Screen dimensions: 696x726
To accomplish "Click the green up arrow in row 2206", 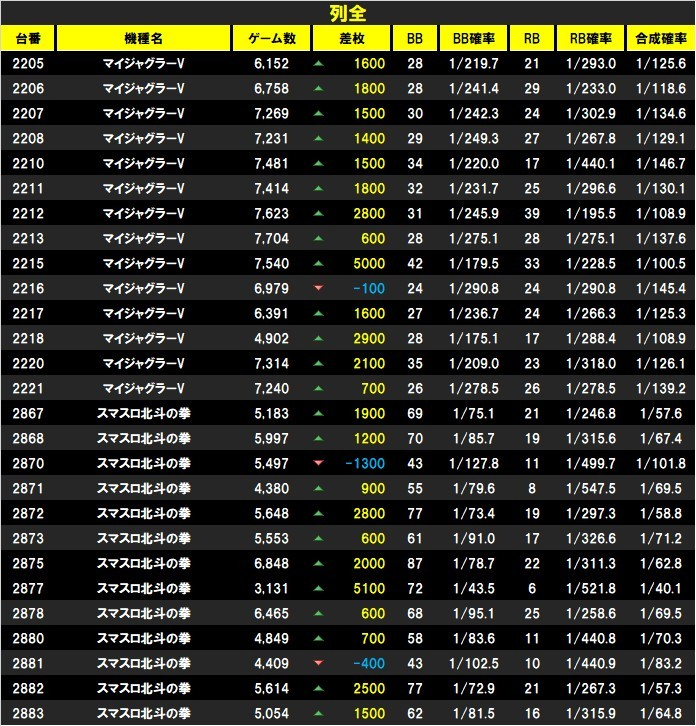I will (318, 88).
